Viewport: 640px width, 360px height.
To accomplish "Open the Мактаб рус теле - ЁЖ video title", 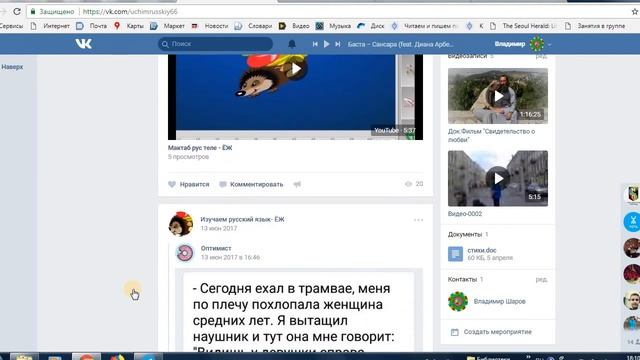I will point(200,148).
